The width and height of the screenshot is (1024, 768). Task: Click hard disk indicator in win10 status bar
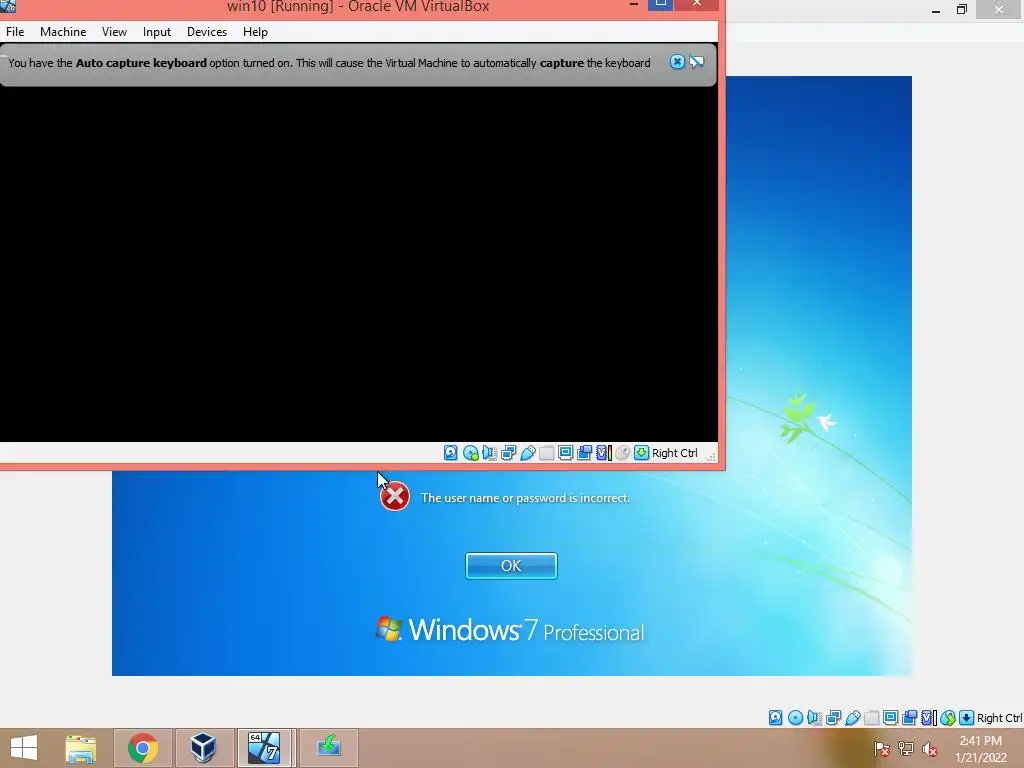[x=451, y=453]
